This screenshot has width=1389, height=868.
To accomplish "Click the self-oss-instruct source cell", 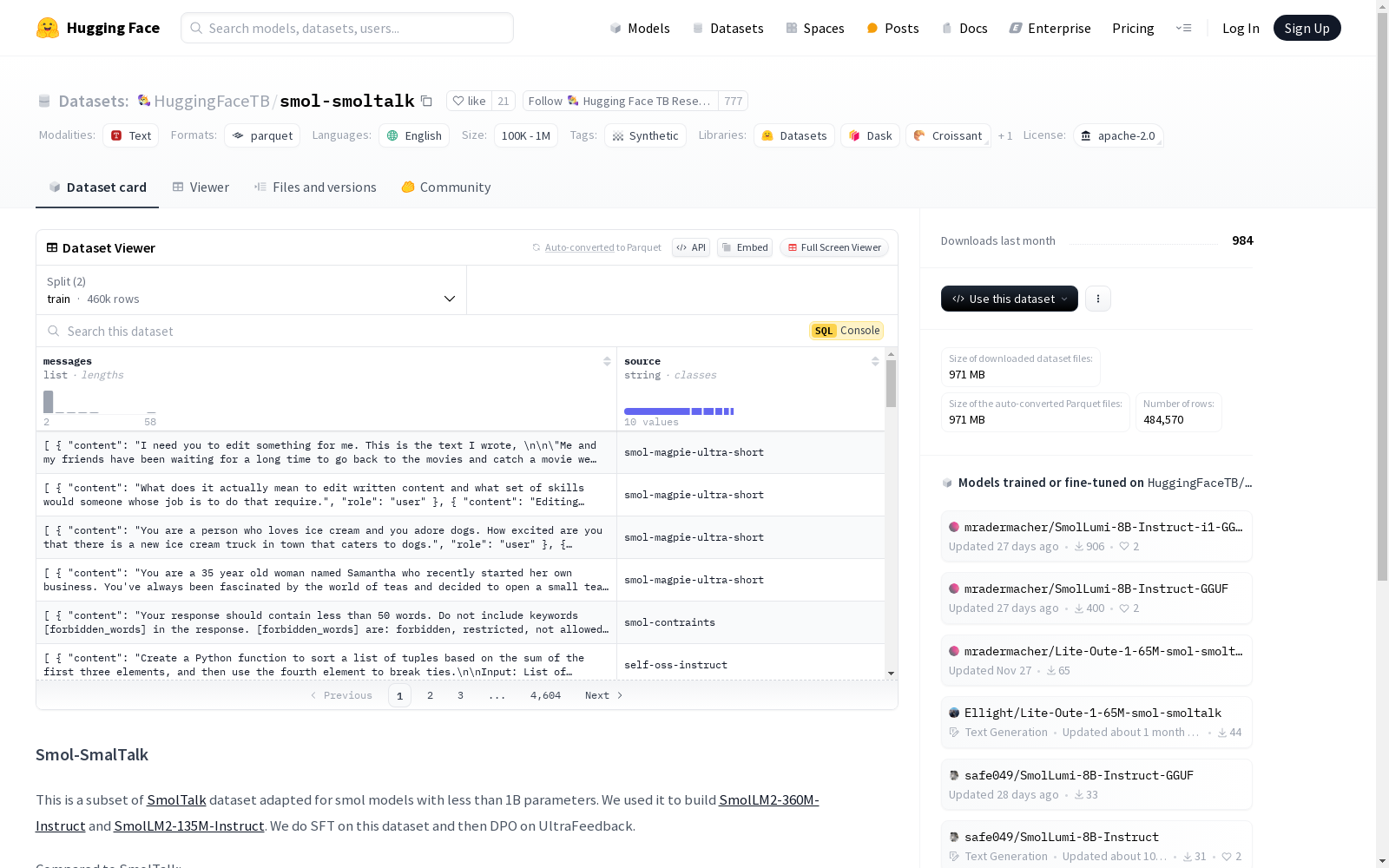I will [751, 664].
